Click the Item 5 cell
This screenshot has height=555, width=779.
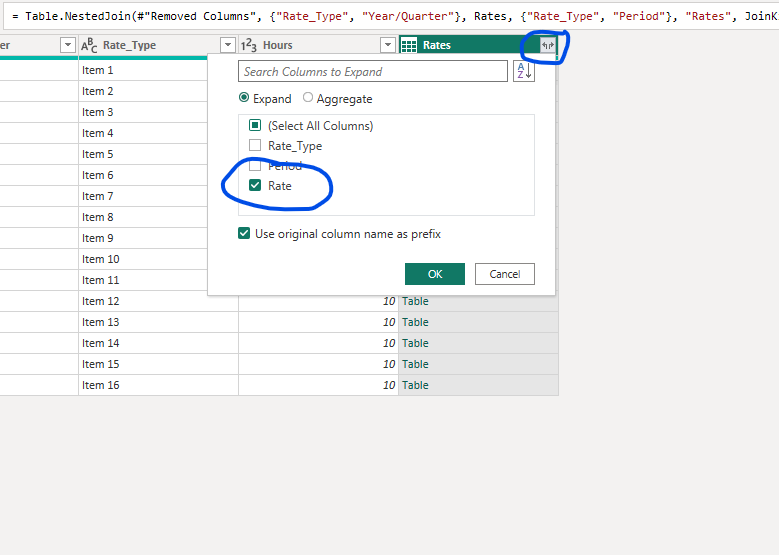pyautogui.click(x=143, y=154)
